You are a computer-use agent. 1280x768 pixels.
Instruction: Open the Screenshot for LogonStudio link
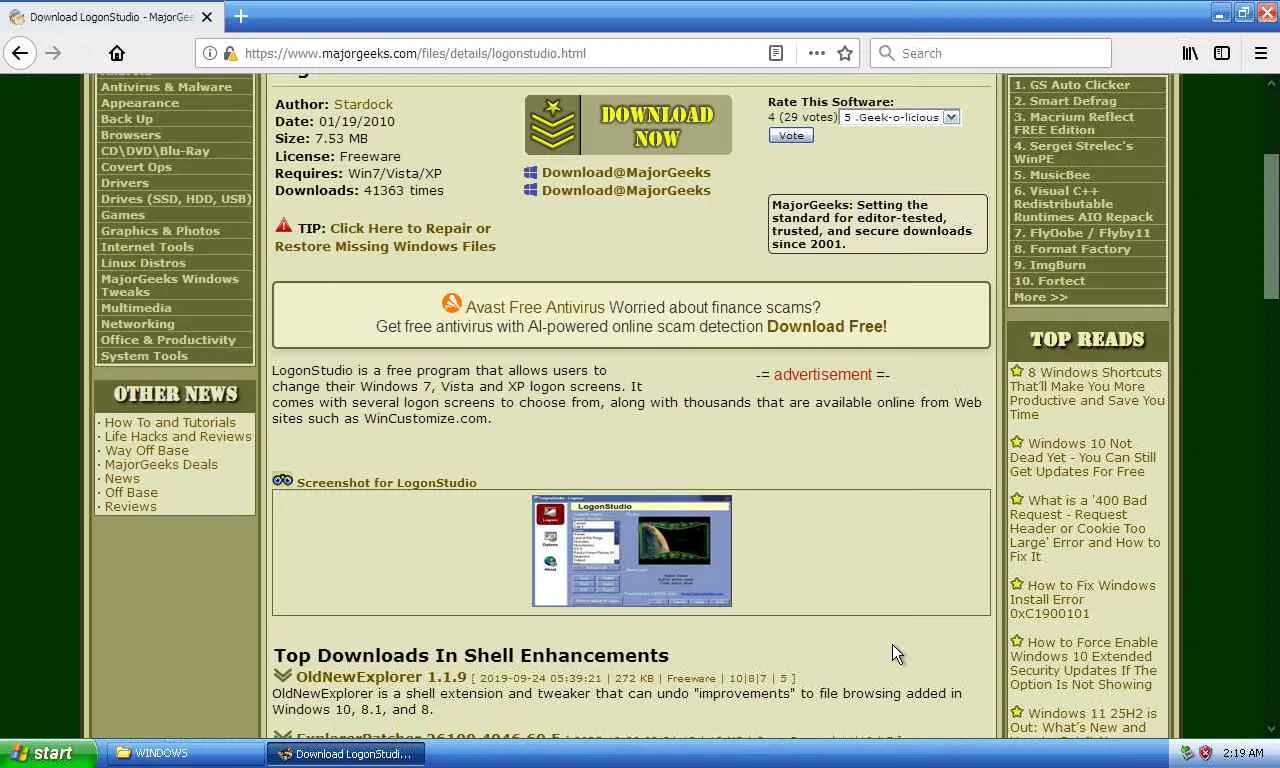[386, 483]
